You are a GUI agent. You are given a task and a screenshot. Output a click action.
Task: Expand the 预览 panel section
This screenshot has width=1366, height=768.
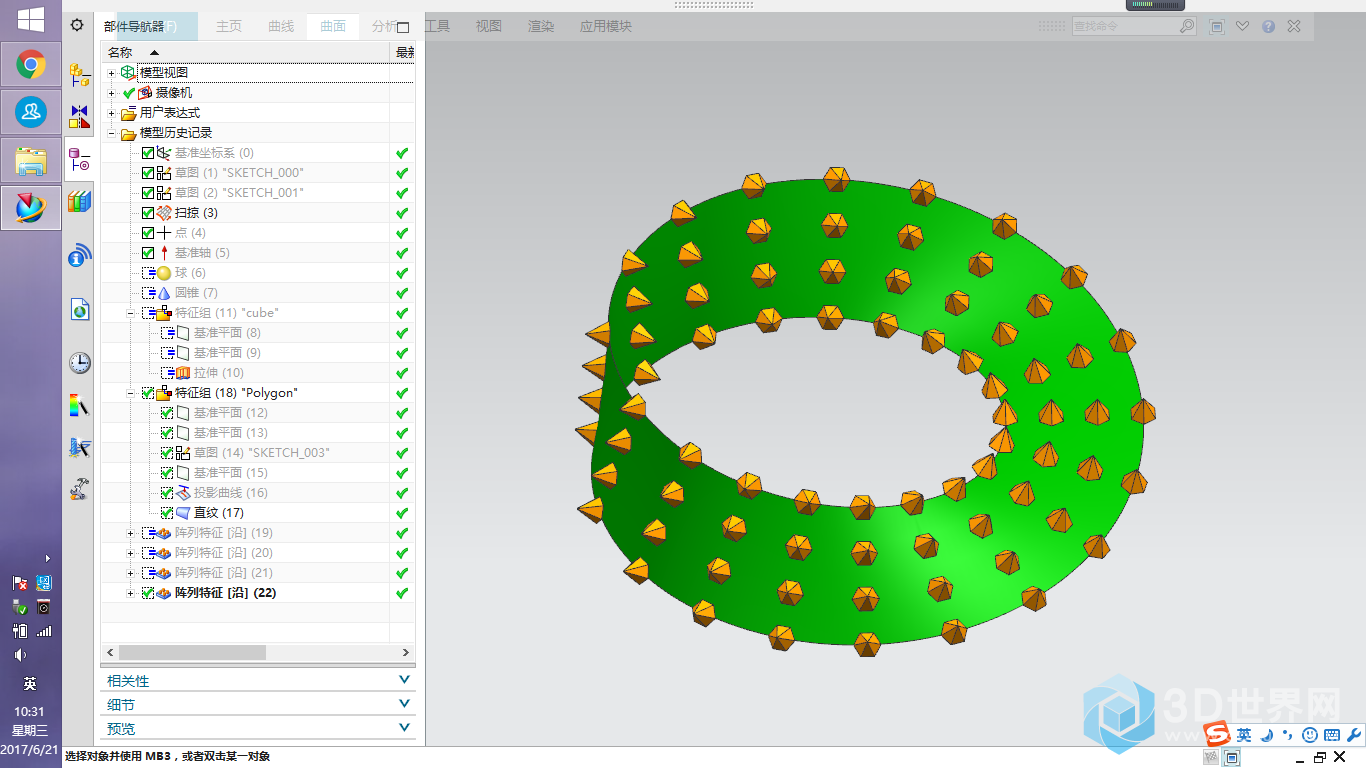tap(258, 728)
